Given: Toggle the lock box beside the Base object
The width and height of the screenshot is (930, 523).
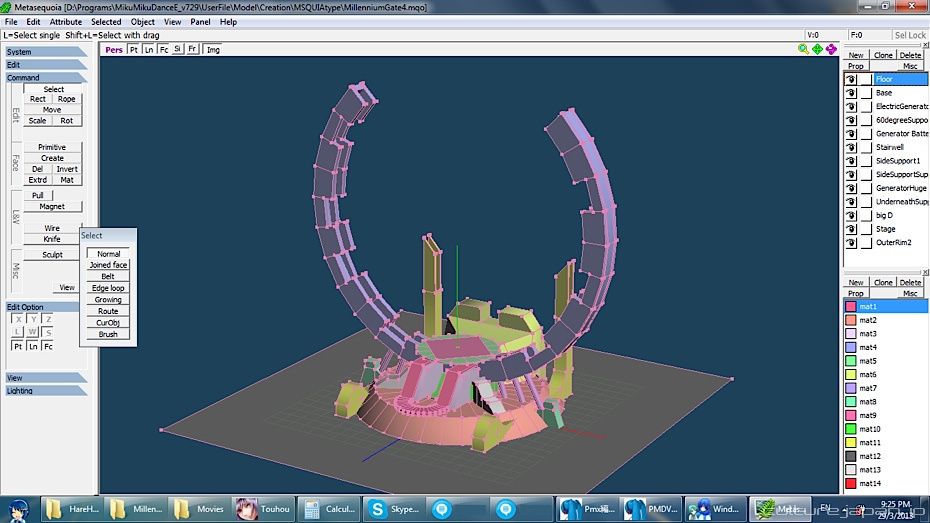Looking at the screenshot, I should (x=866, y=93).
